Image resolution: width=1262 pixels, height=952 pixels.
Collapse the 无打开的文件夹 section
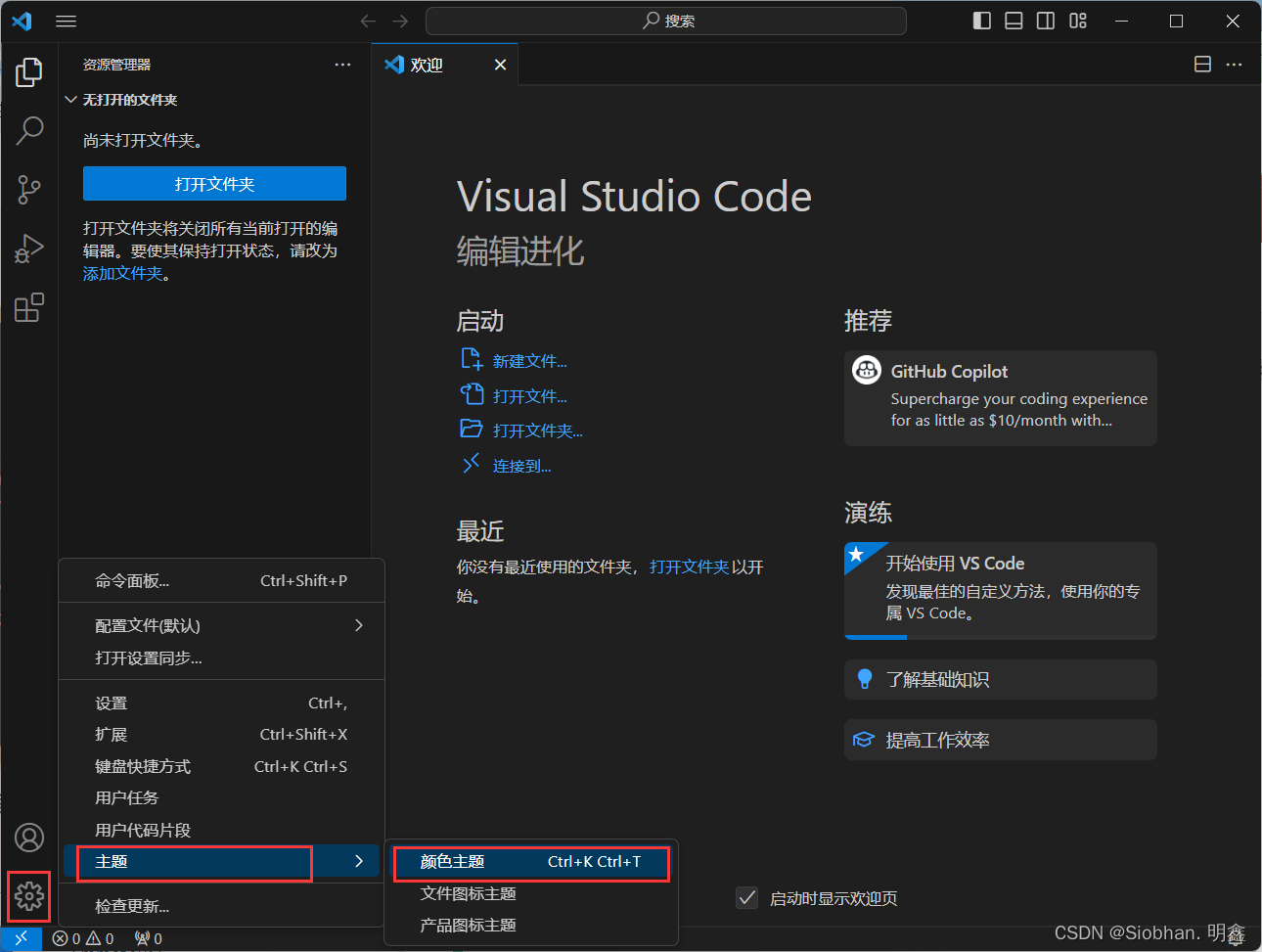tap(71, 100)
